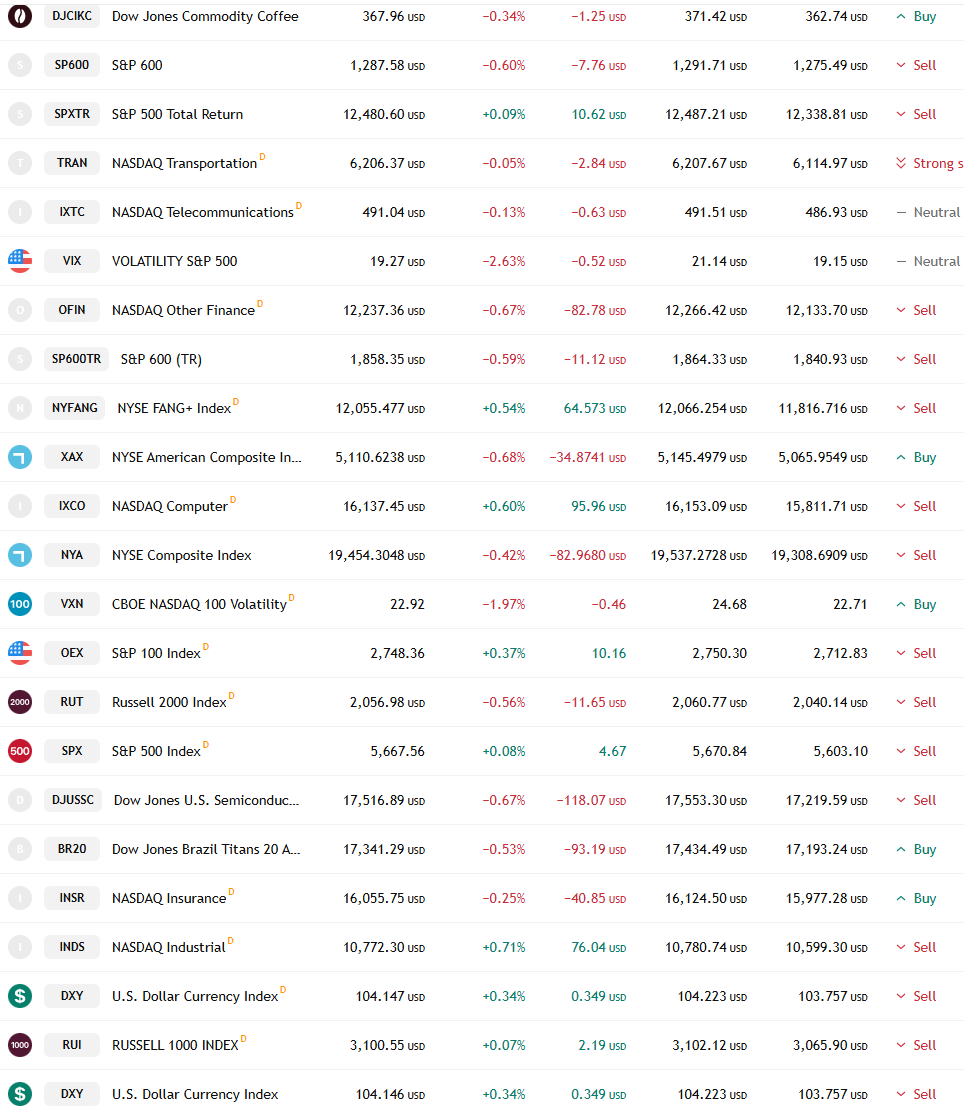Click DJUSSC change −118.07 USD
The width and height of the screenshot is (964, 1109).
591,801
